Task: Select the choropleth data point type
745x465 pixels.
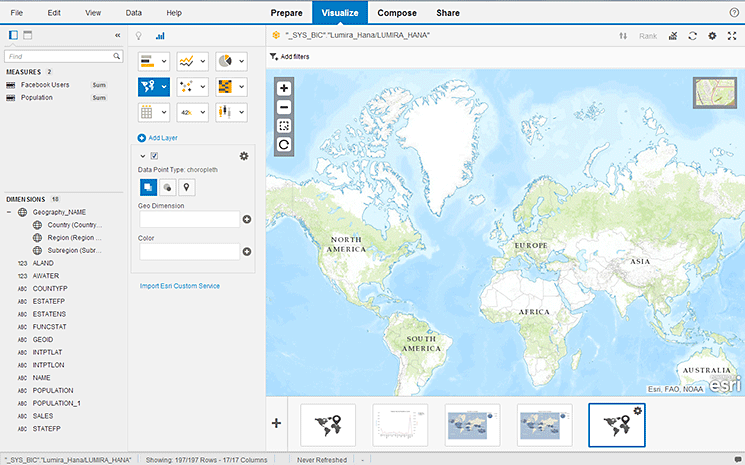Action: [x=147, y=187]
